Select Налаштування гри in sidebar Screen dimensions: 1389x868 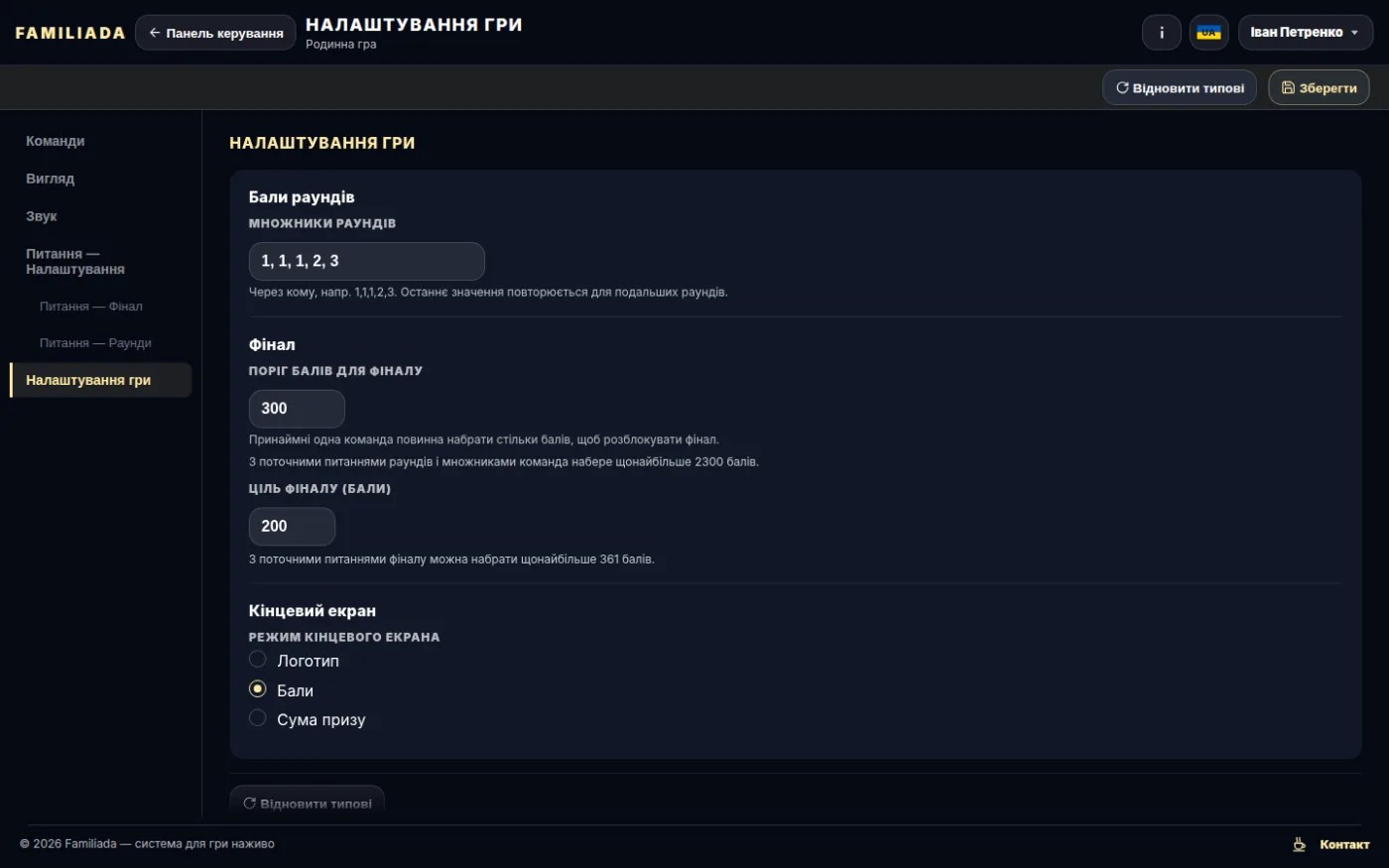100,380
